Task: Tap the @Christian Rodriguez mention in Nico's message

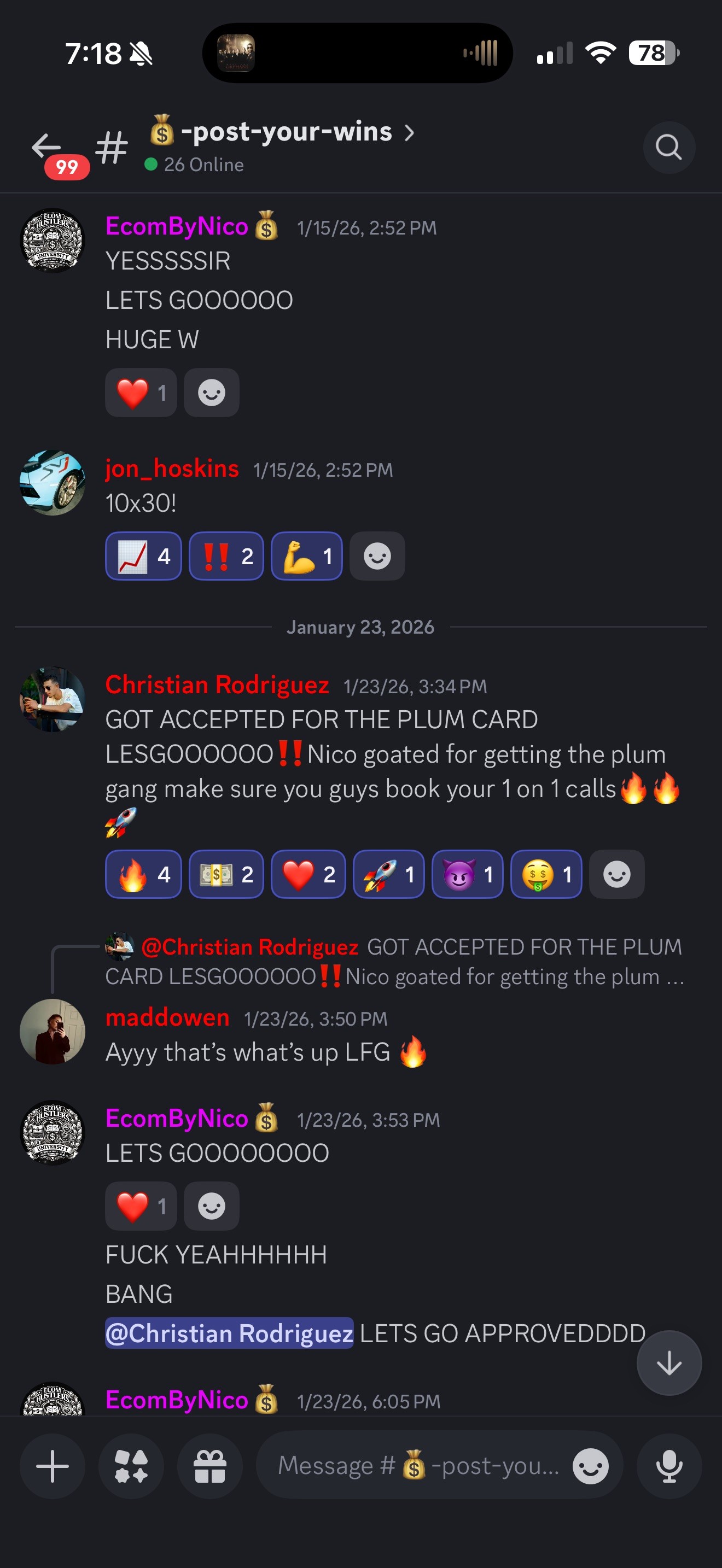Action: pos(229,1333)
